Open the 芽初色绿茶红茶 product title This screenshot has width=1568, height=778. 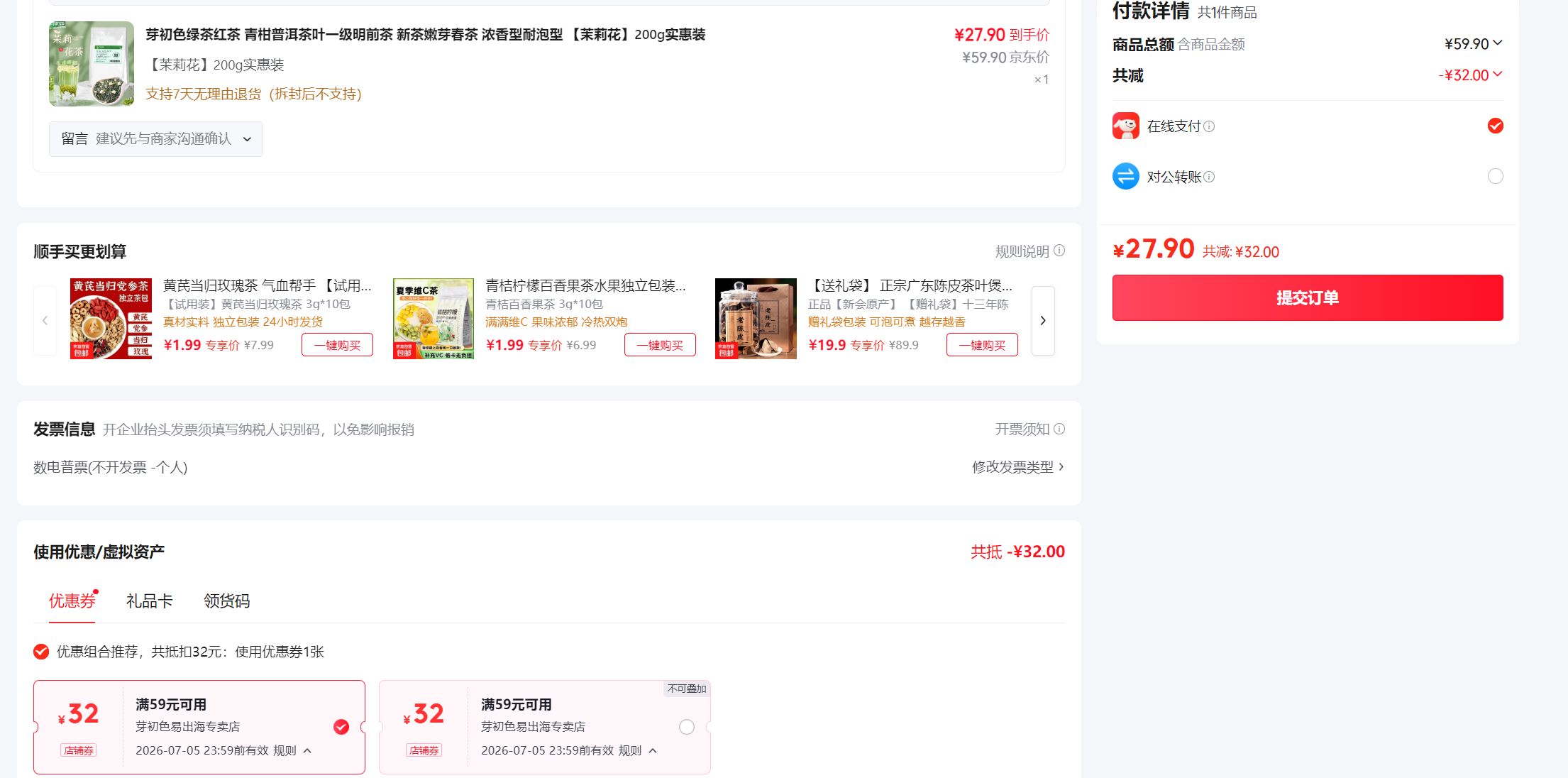point(426,35)
